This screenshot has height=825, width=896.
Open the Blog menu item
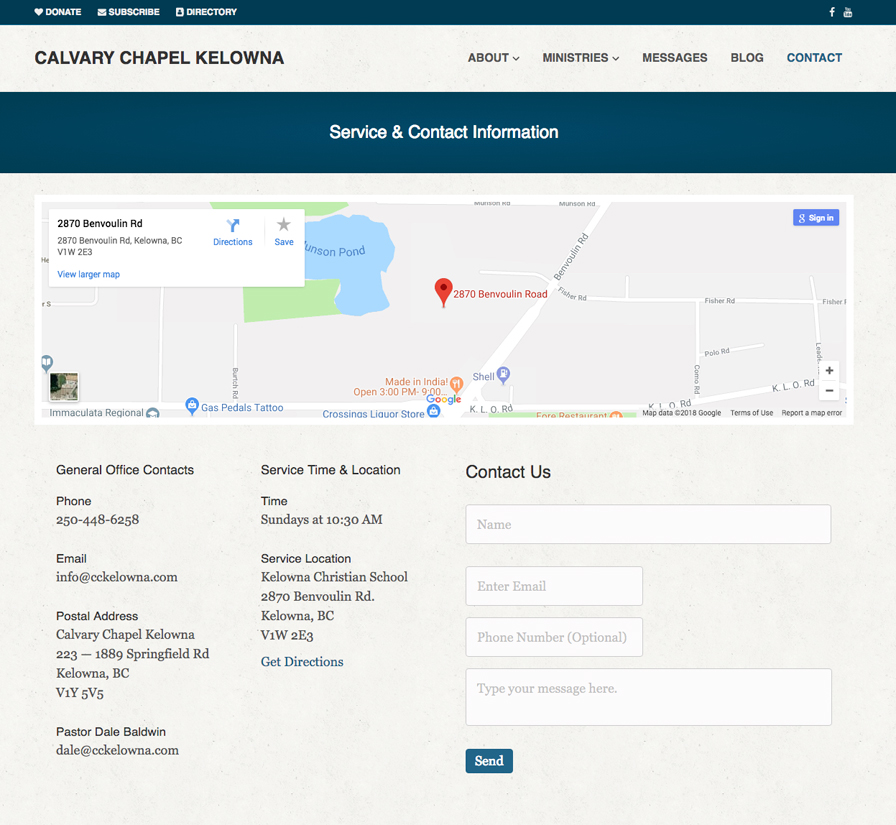point(747,58)
